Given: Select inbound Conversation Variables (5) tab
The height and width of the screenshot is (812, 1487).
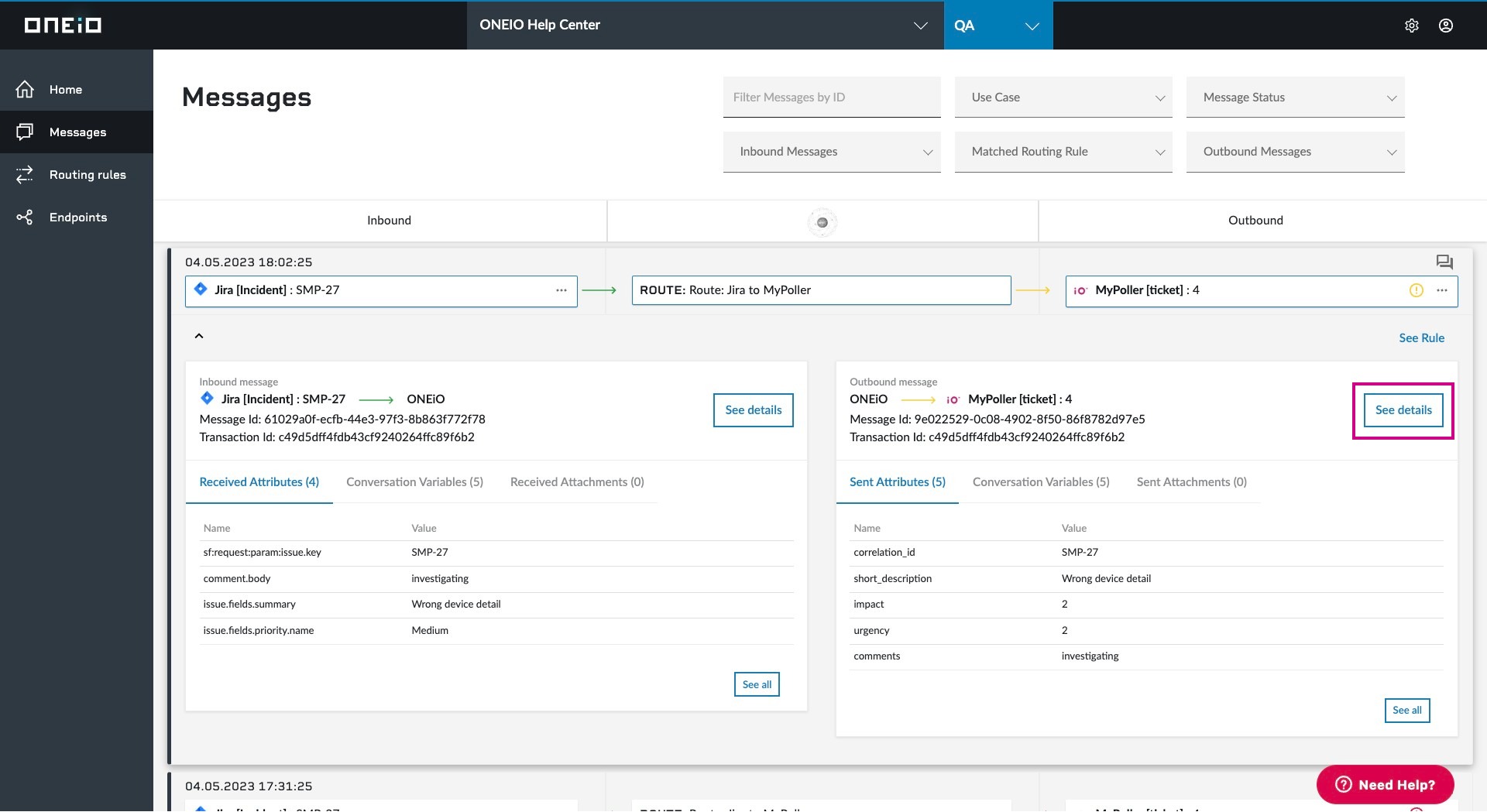Looking at the screenshot, I should (414, 481).
